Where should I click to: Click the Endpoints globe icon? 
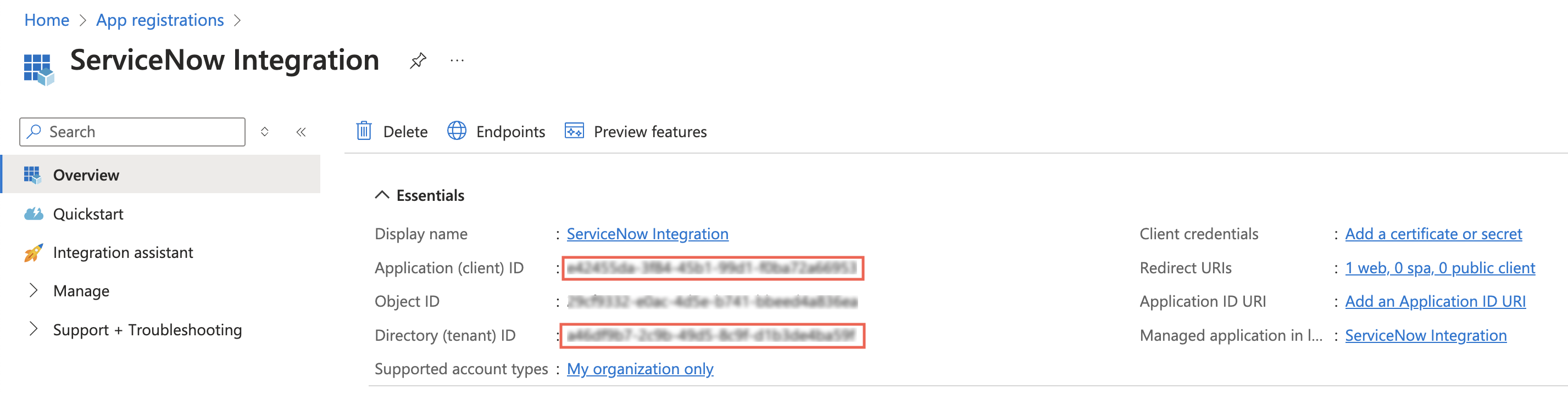click(x=457, y=131)
